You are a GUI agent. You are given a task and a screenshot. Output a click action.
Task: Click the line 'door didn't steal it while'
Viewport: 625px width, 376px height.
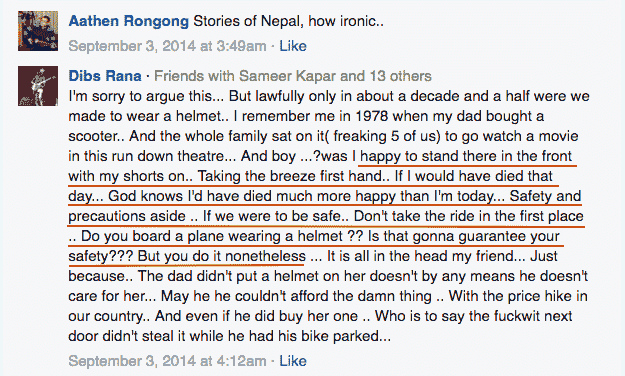[230, 336]
